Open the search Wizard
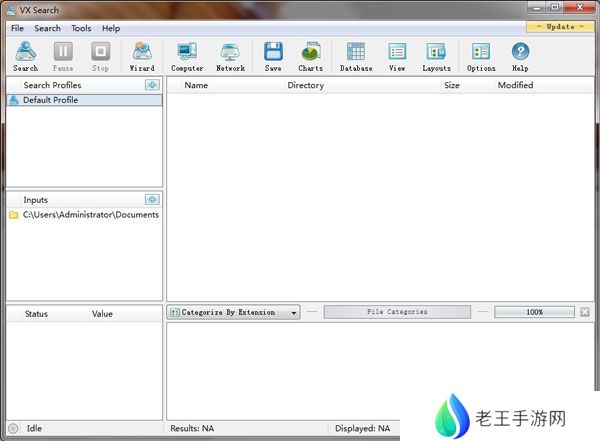This screenshot has height=441, width=600. [x=142, y=57]
